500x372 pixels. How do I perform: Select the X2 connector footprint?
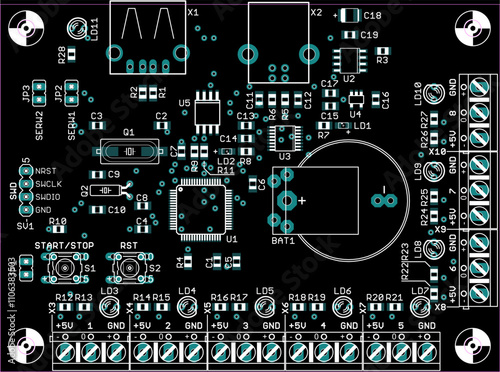tap(278, 42)
